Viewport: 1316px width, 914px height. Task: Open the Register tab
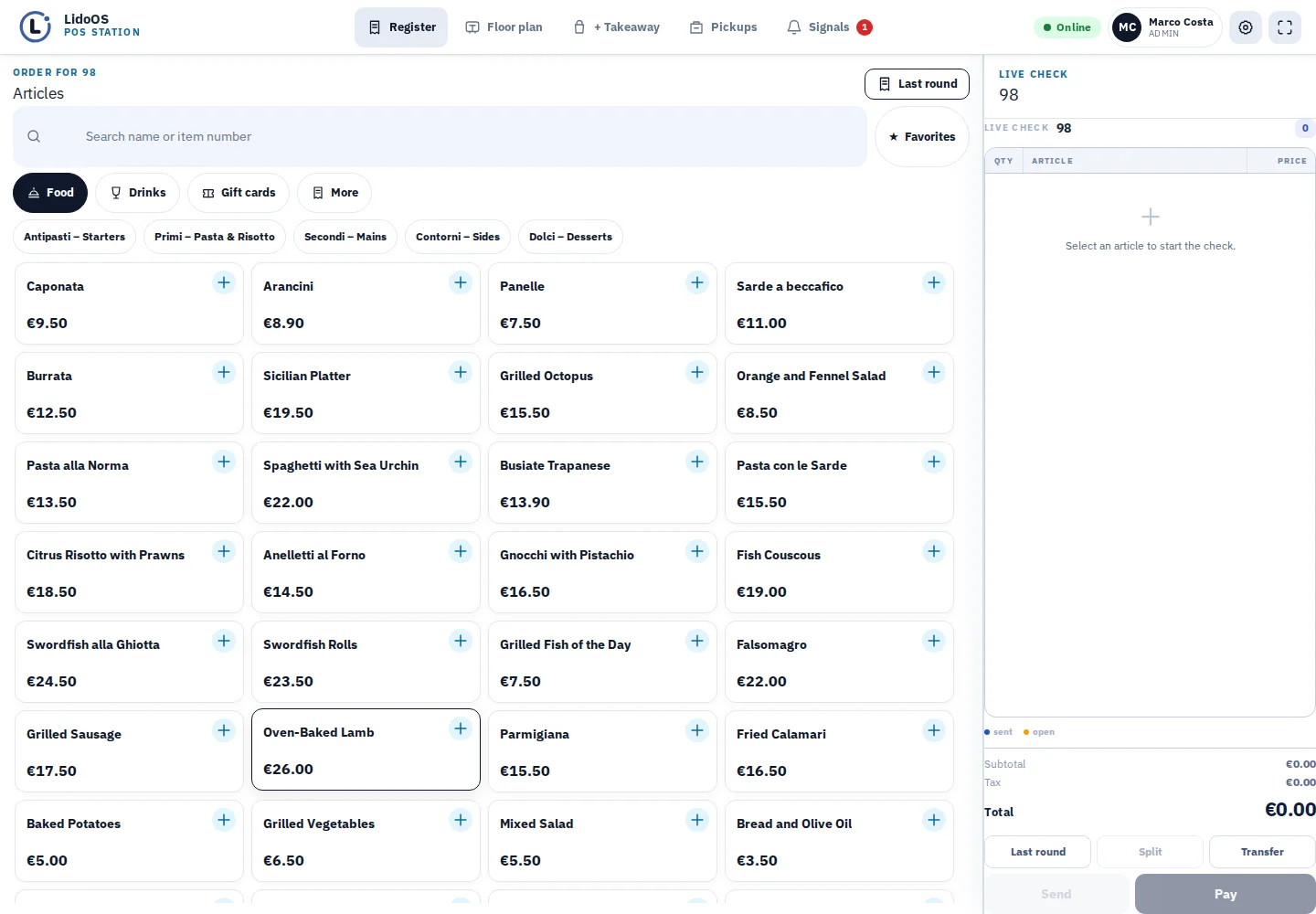[401, 27]
